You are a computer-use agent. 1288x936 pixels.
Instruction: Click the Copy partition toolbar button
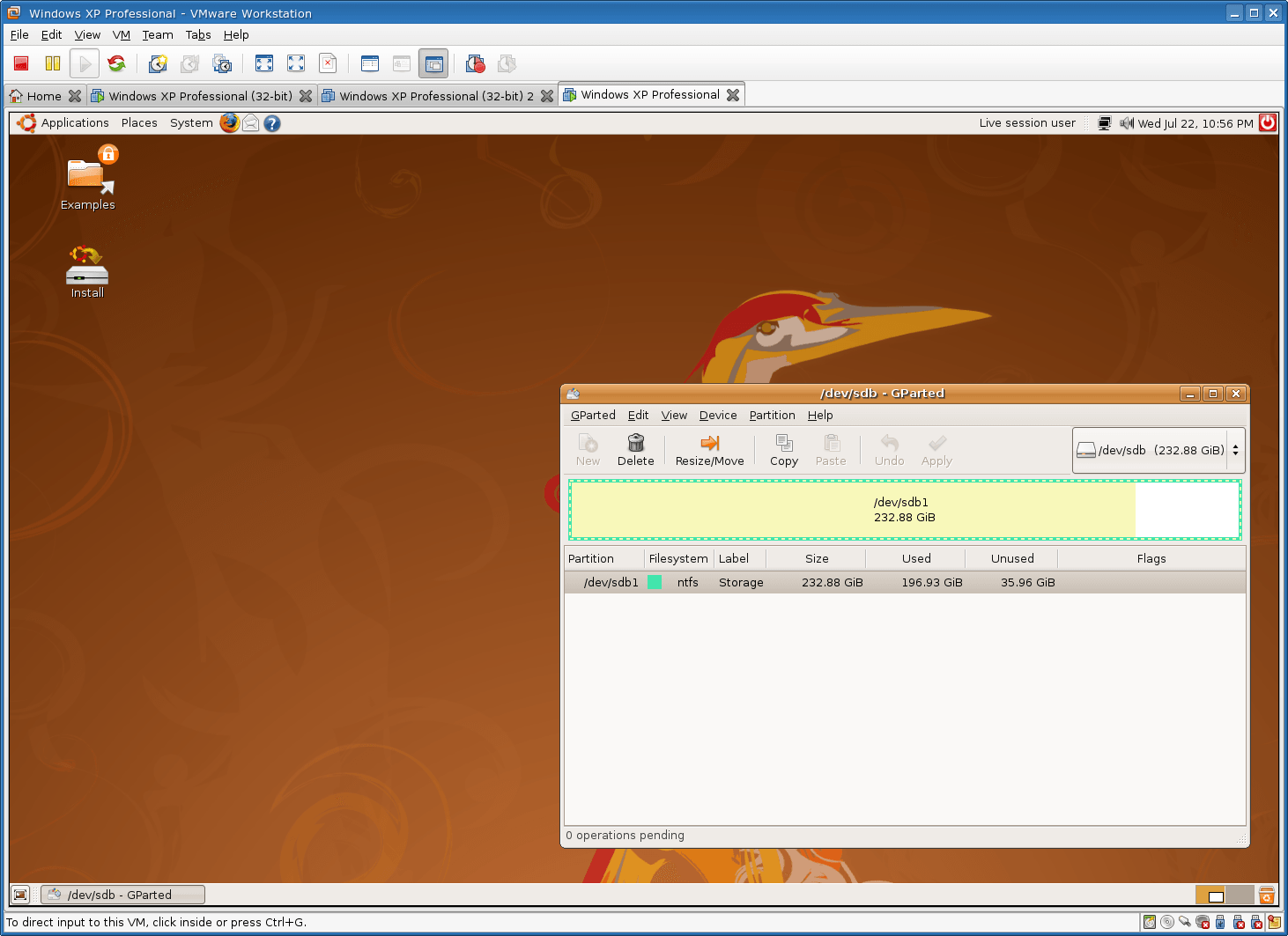783,450
